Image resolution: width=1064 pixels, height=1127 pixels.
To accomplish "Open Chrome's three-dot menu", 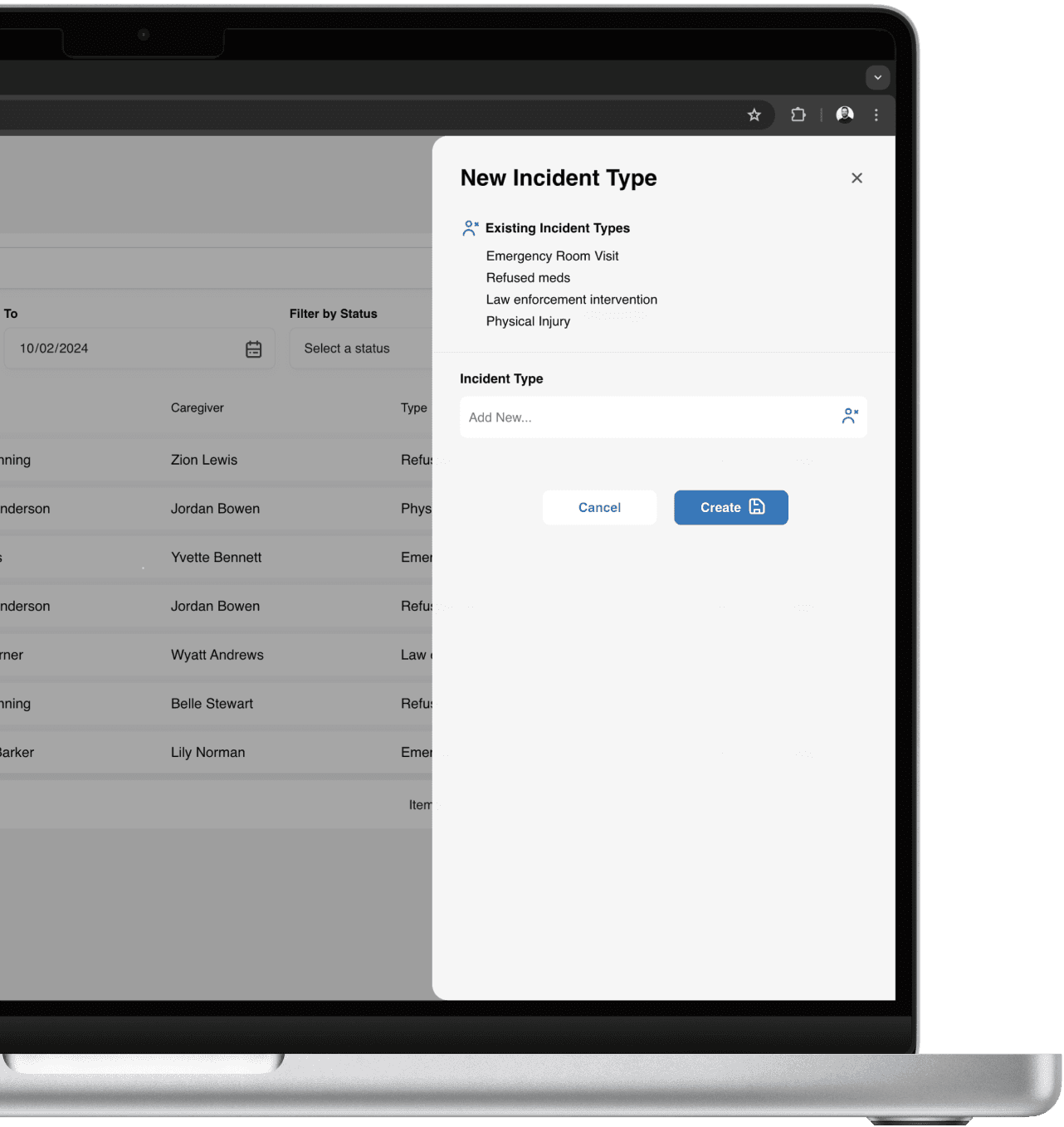I will click(876, 115).
